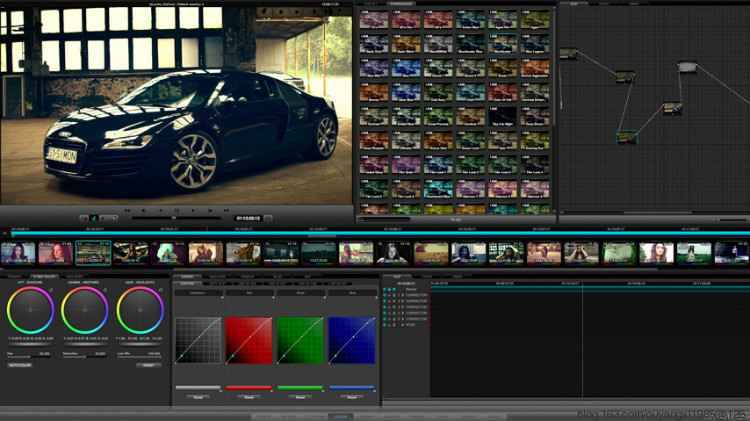Jump to the last frame in viewer transport

point(226,210)
